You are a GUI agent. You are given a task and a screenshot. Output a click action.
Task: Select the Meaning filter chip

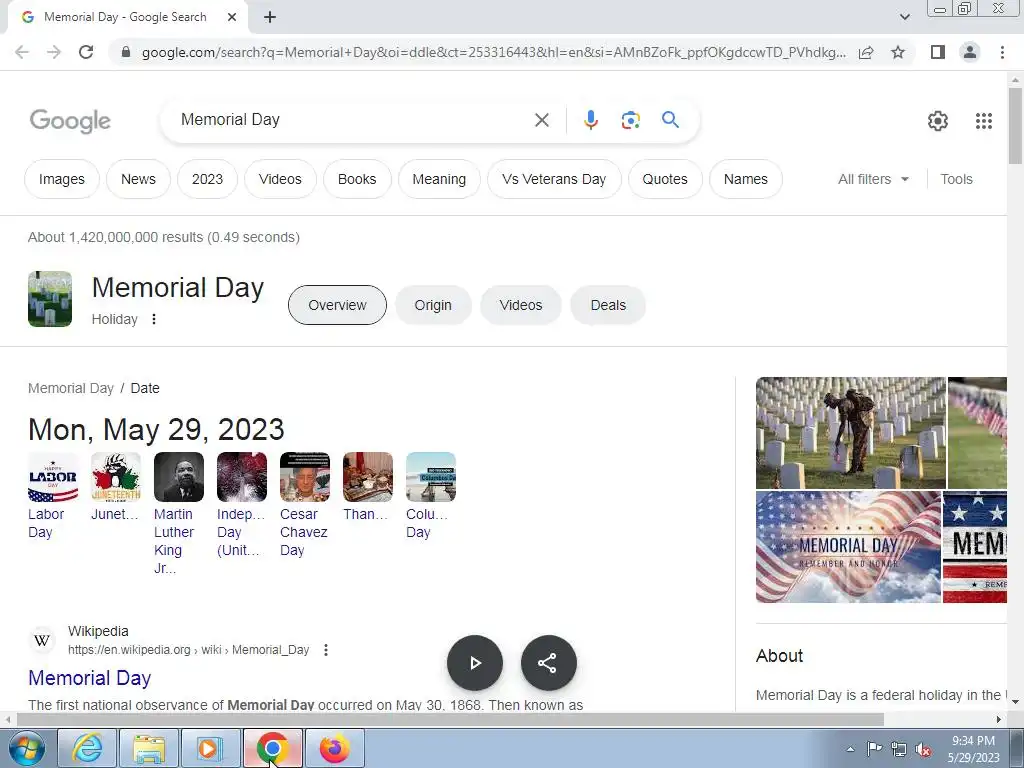(439, 179)
